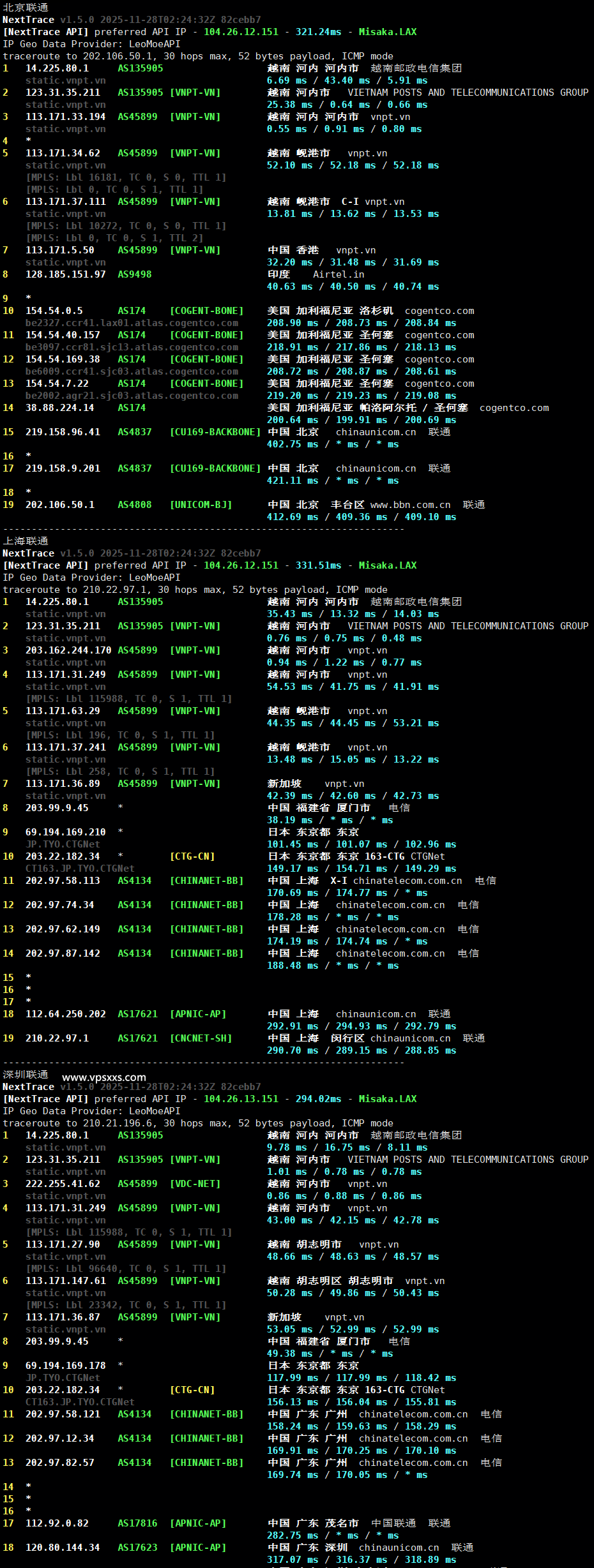Click hop IP 219.158.9.201
This screenshot has height=1568, width=594.
tap(63, 468)
